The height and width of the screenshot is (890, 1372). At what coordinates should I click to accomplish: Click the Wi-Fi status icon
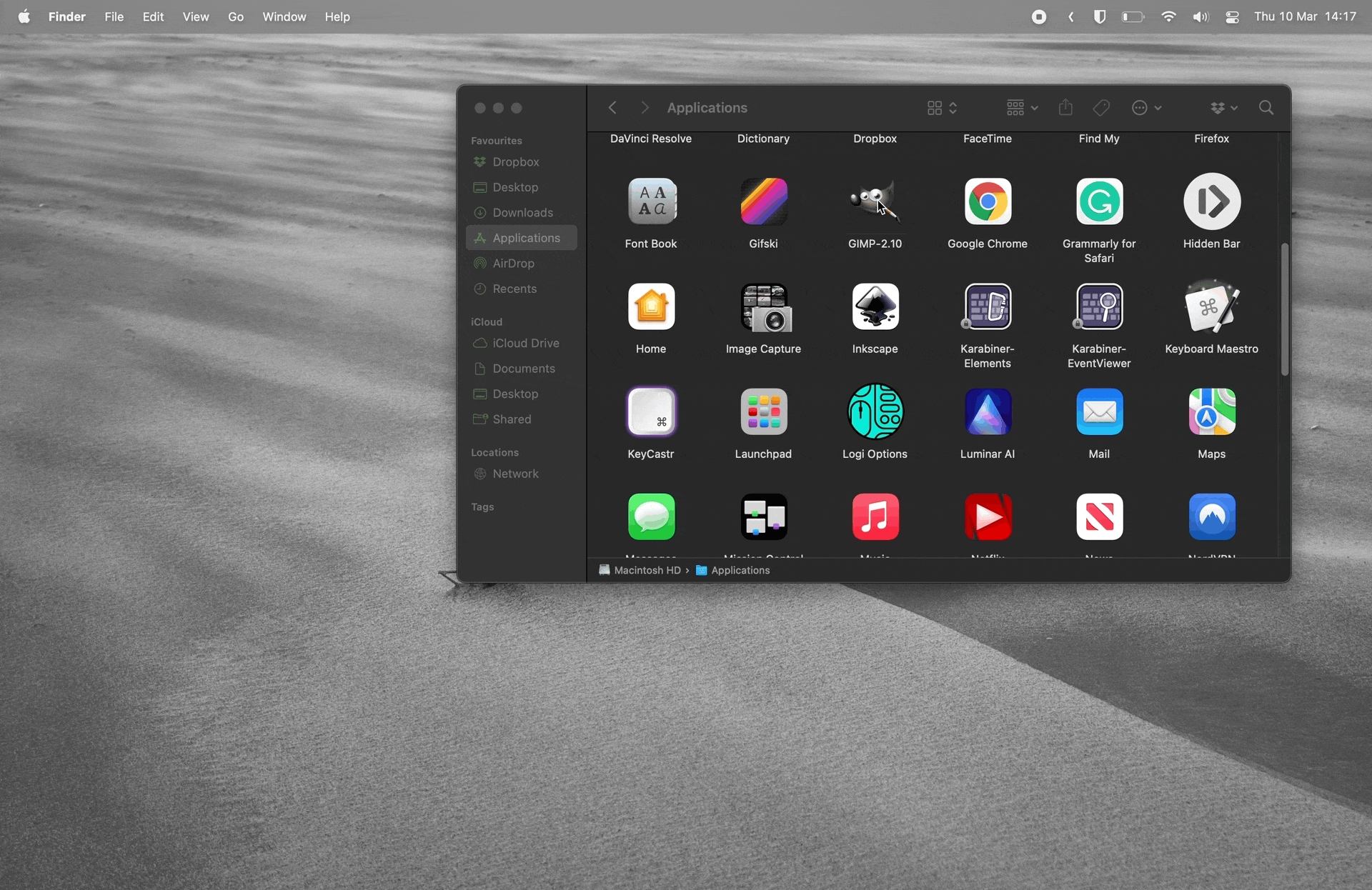pos(1168,16)
